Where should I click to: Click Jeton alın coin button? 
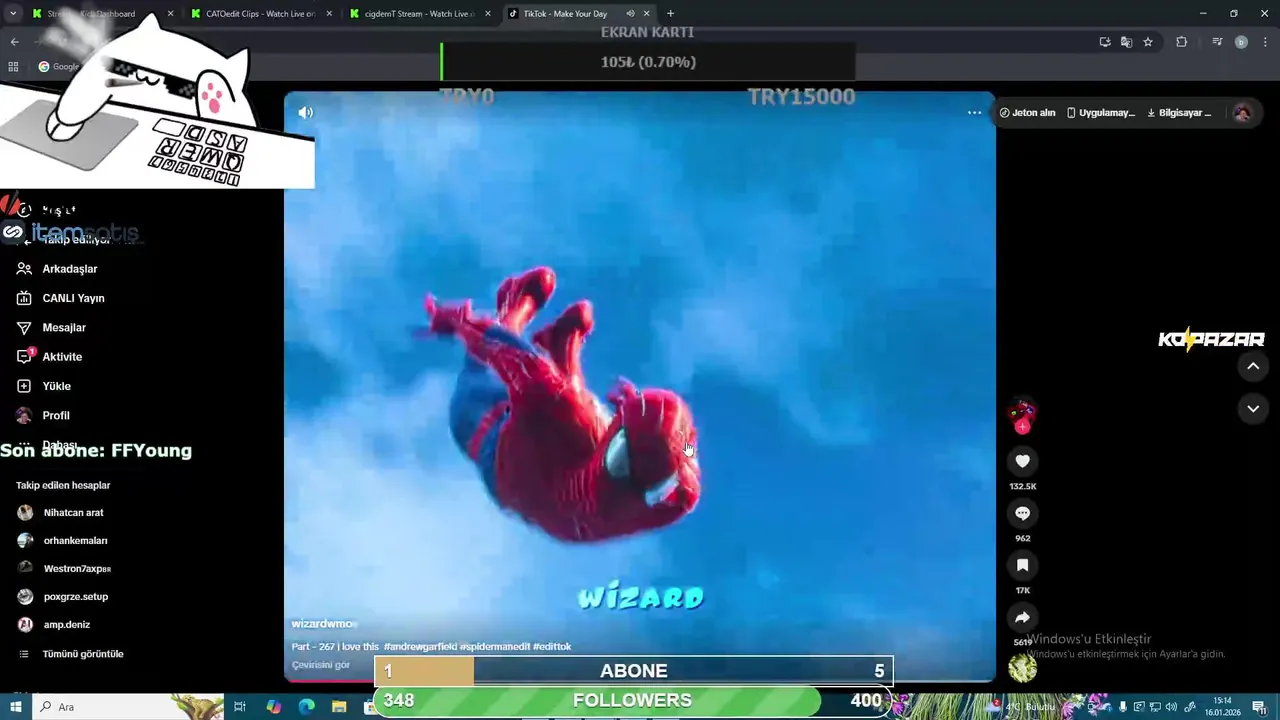click(1027, 113)
